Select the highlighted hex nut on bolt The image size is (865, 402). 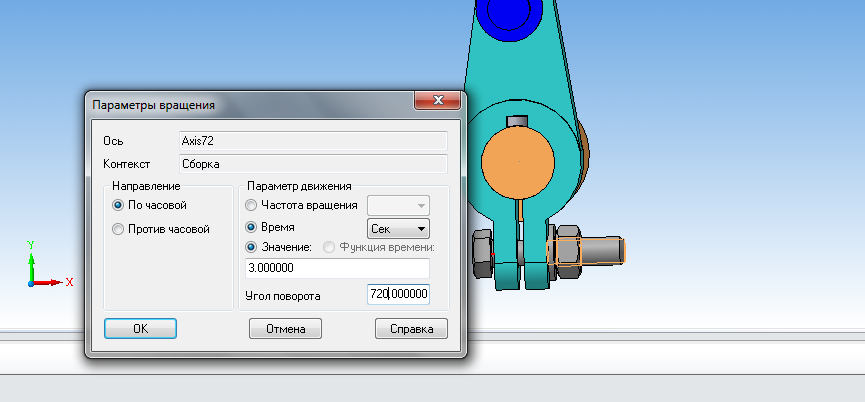click(564, 250)
